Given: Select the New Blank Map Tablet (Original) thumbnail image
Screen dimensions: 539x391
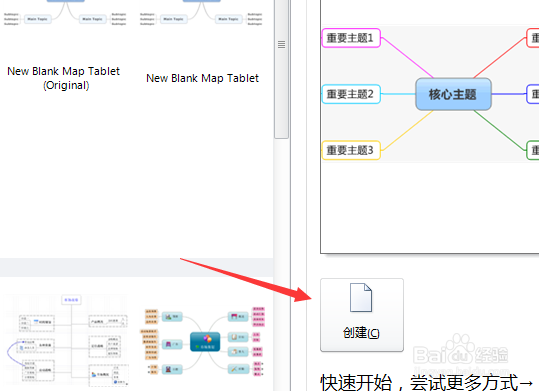Looking at the screenshot, I should coord(65,12).
